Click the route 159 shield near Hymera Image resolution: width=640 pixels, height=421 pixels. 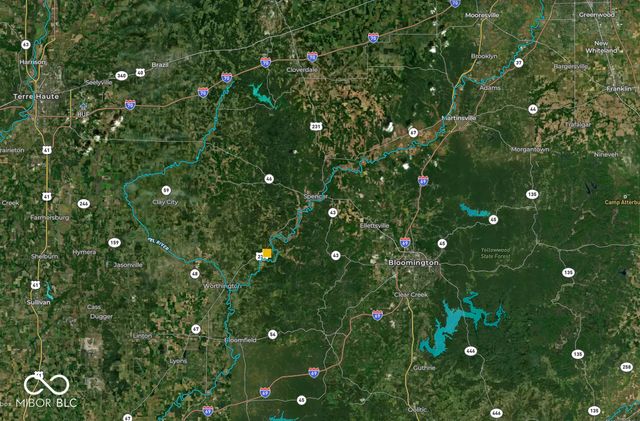(x=114, y=243)
